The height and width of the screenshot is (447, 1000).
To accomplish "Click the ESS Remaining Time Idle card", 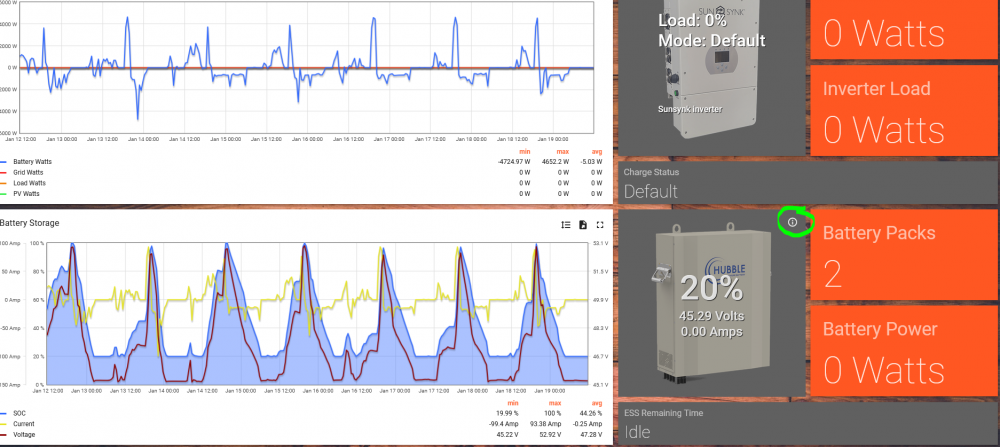I will pyautogui.click(x=806, y=423).
